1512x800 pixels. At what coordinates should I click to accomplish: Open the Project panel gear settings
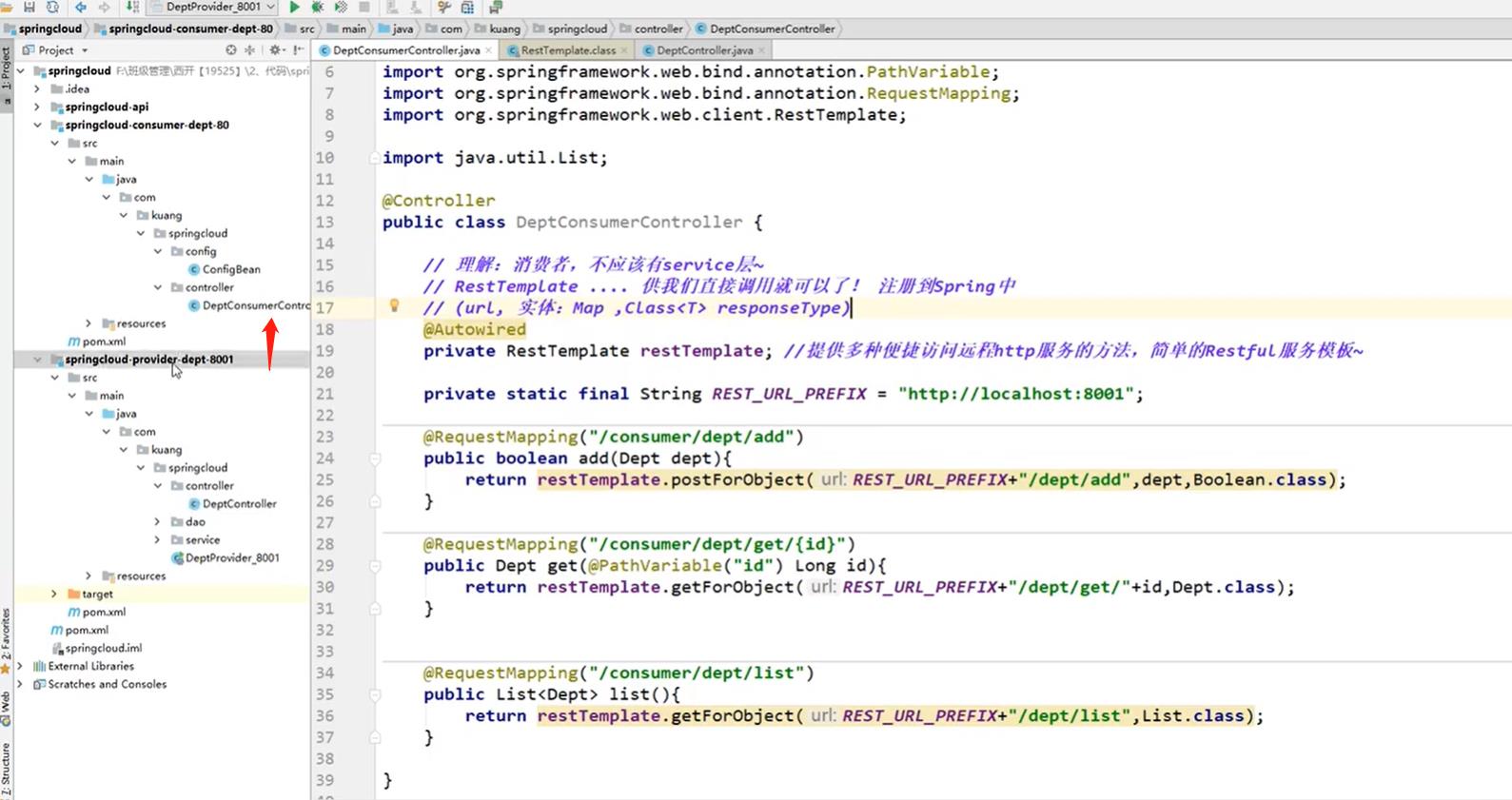[276, 49]
